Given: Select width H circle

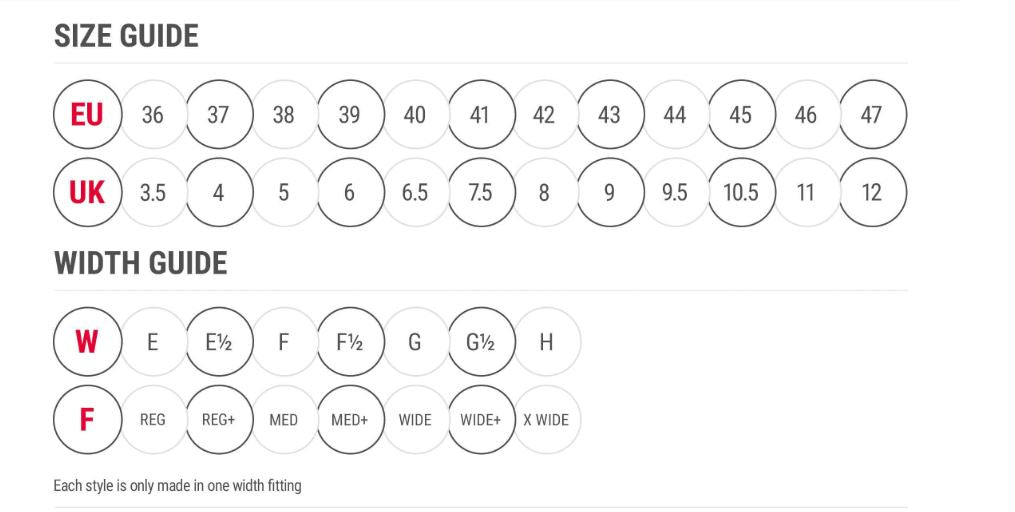Looking at the screenshot, I should click(x=546, y=342).
